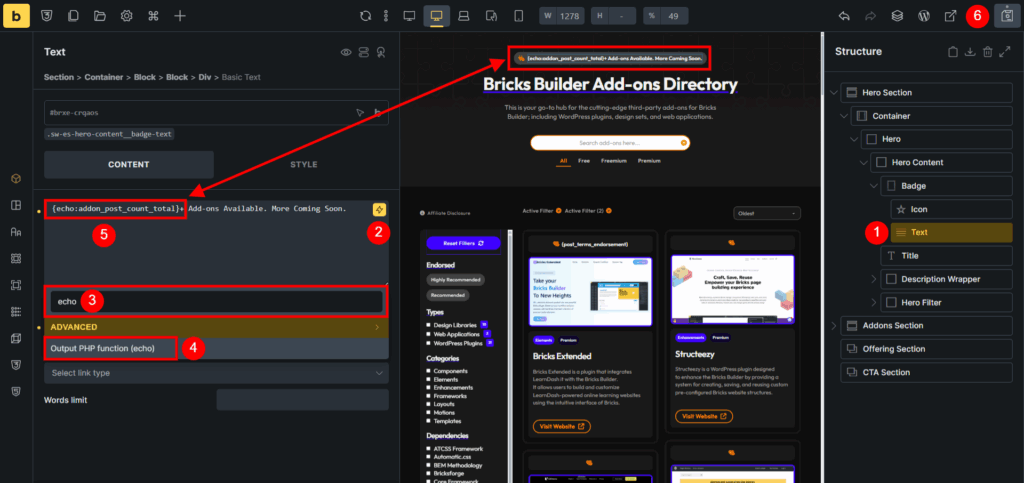The height and width of the screenshot is (483, 1024).
Task: Switch to the large desktop breakpoint
Action: click(x=409, y=16)
